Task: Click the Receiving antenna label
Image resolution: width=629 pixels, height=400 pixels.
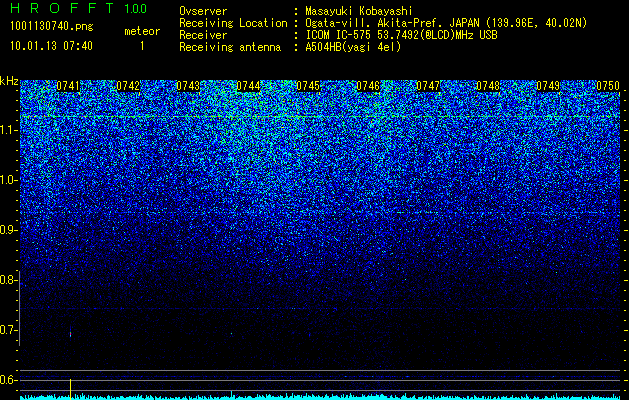Action: tap(230, 47)
